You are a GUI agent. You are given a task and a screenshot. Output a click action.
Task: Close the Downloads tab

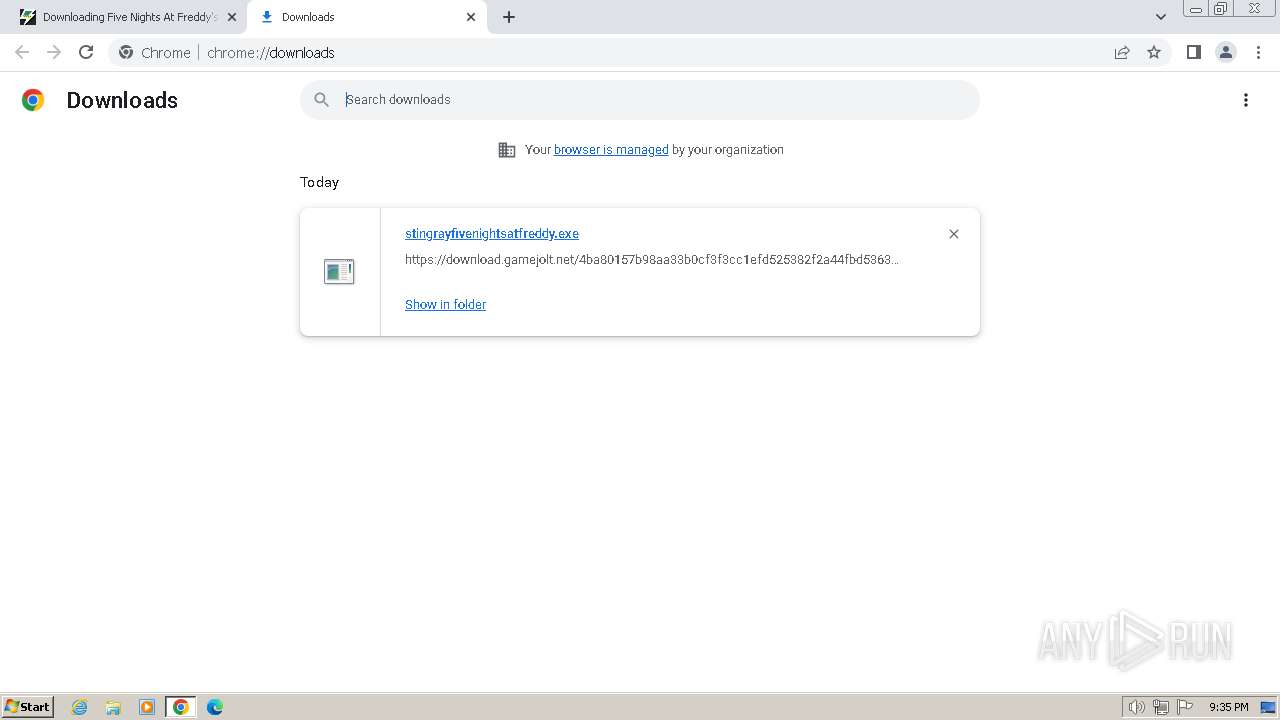tap(471, 17)
